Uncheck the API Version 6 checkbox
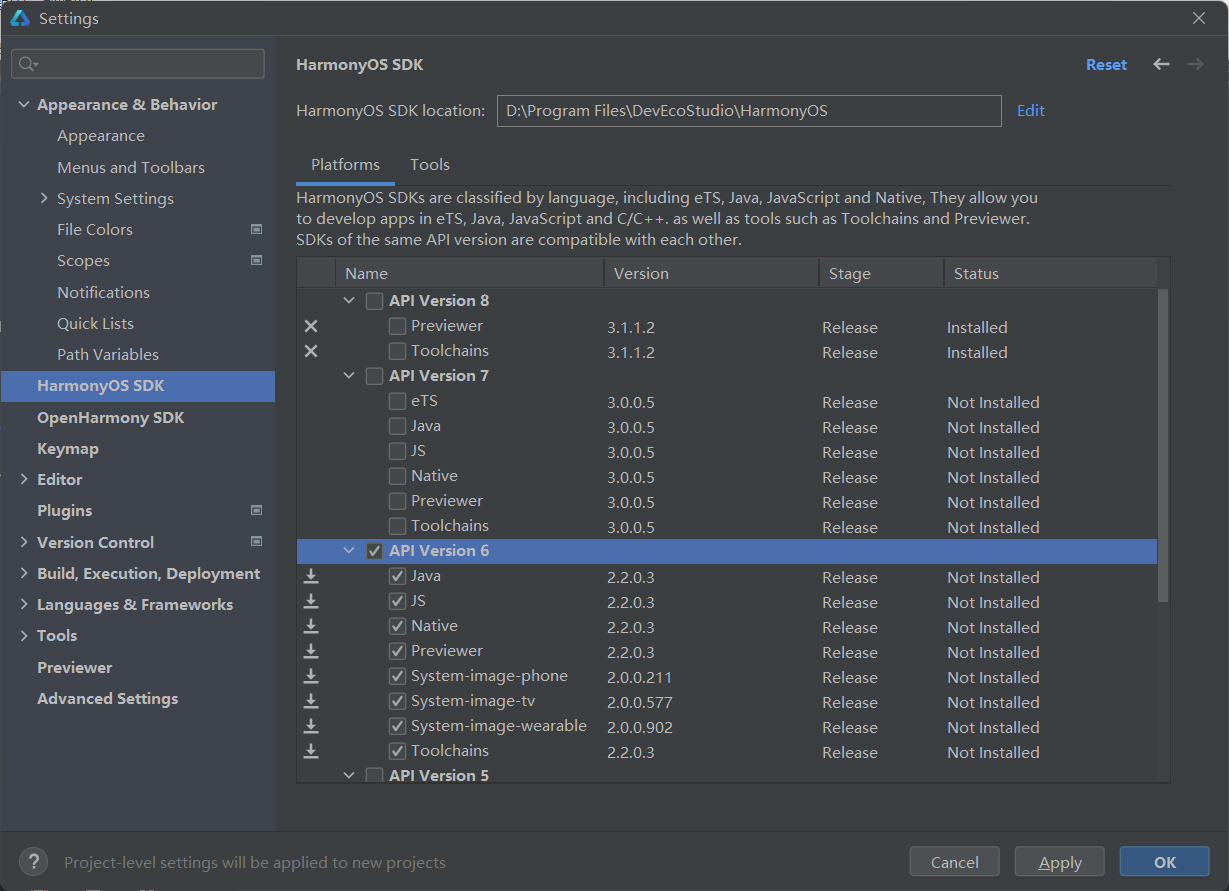 pyautogui.click(x=374, y=551)
